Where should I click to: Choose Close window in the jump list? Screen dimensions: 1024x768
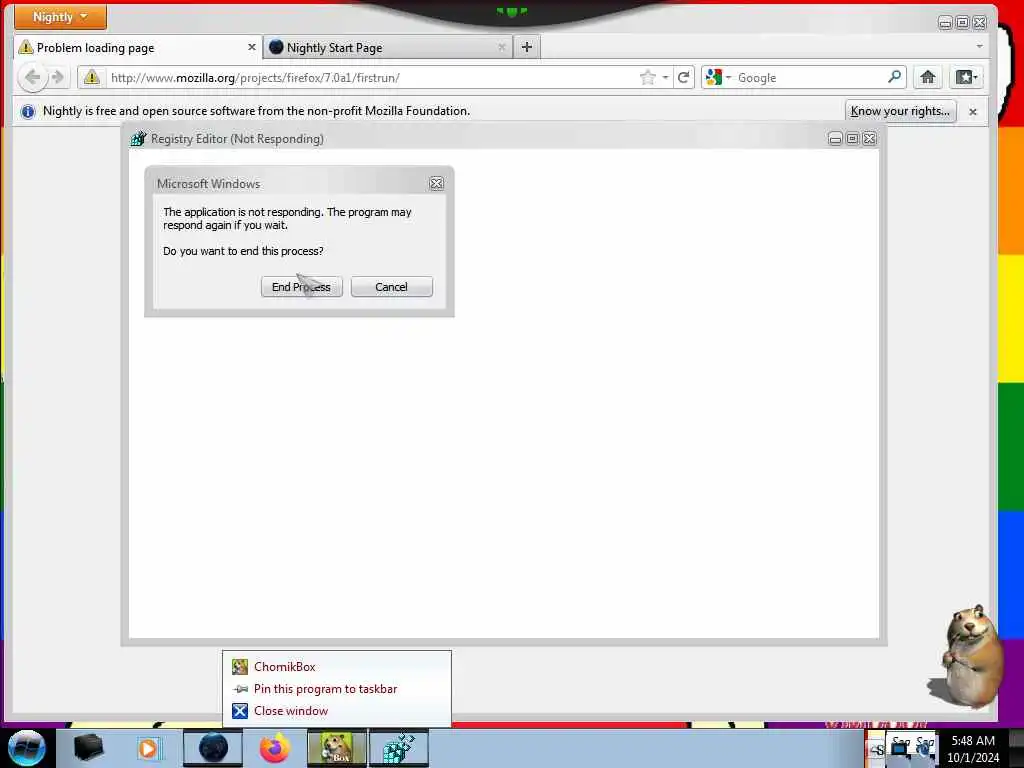336,711
